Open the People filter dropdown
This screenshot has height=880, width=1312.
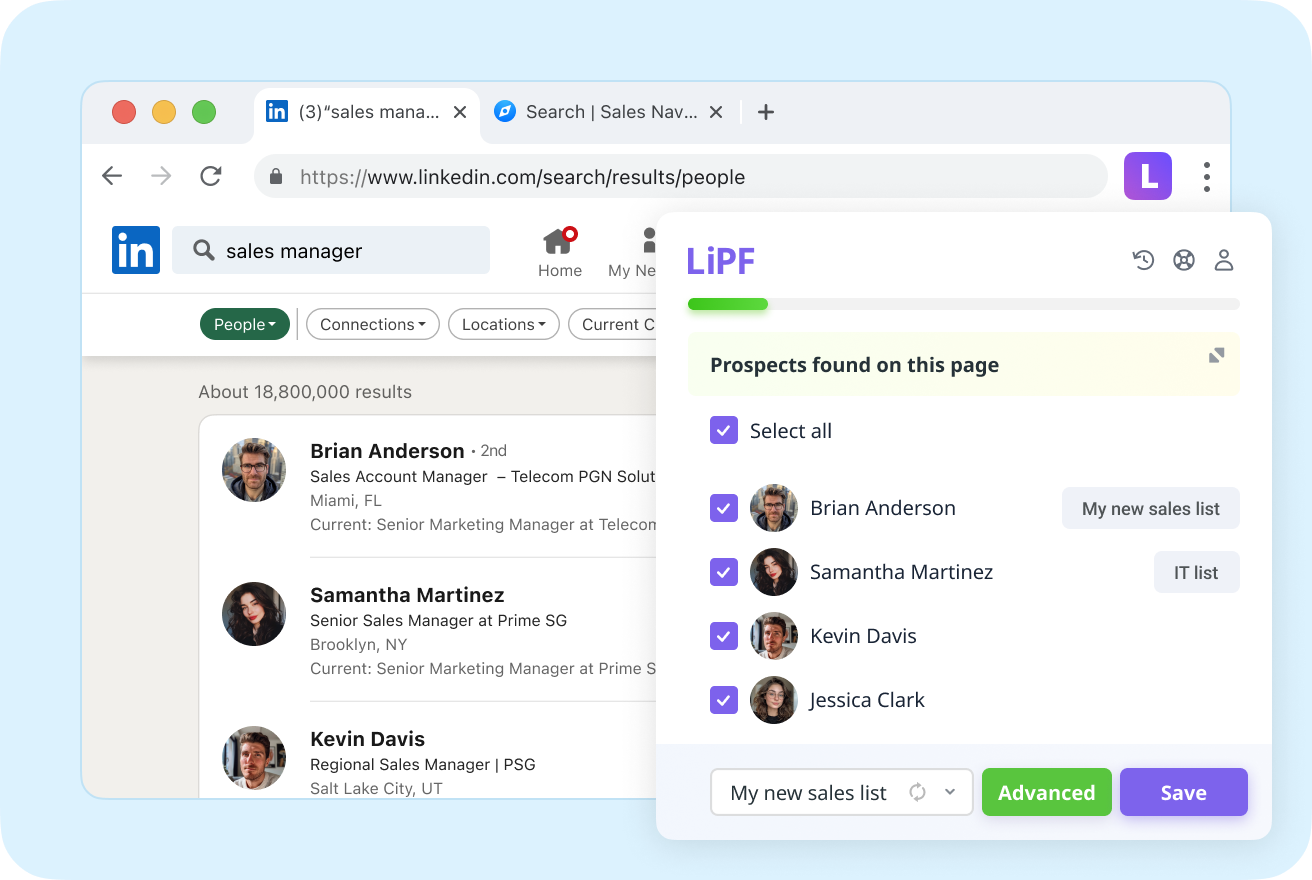(x=244, y=324)
